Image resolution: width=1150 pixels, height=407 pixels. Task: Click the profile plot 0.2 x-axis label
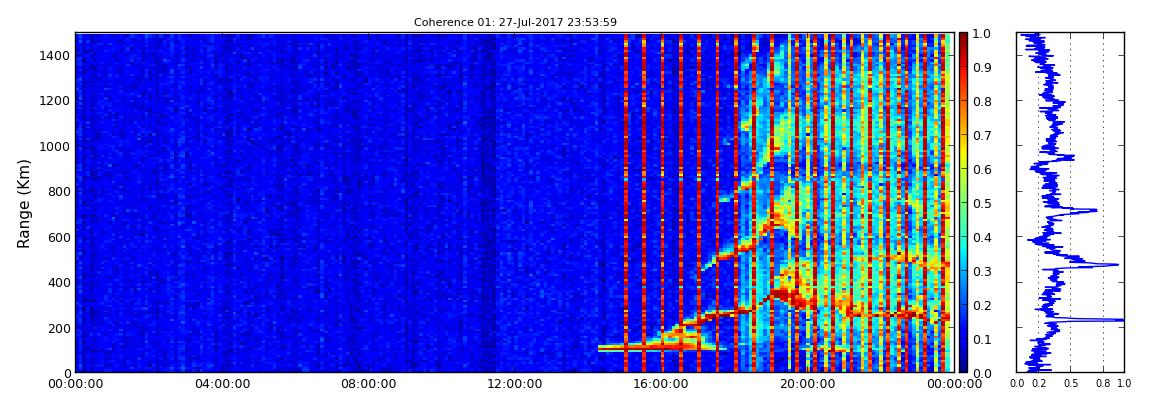click(x=1039, y=384)
